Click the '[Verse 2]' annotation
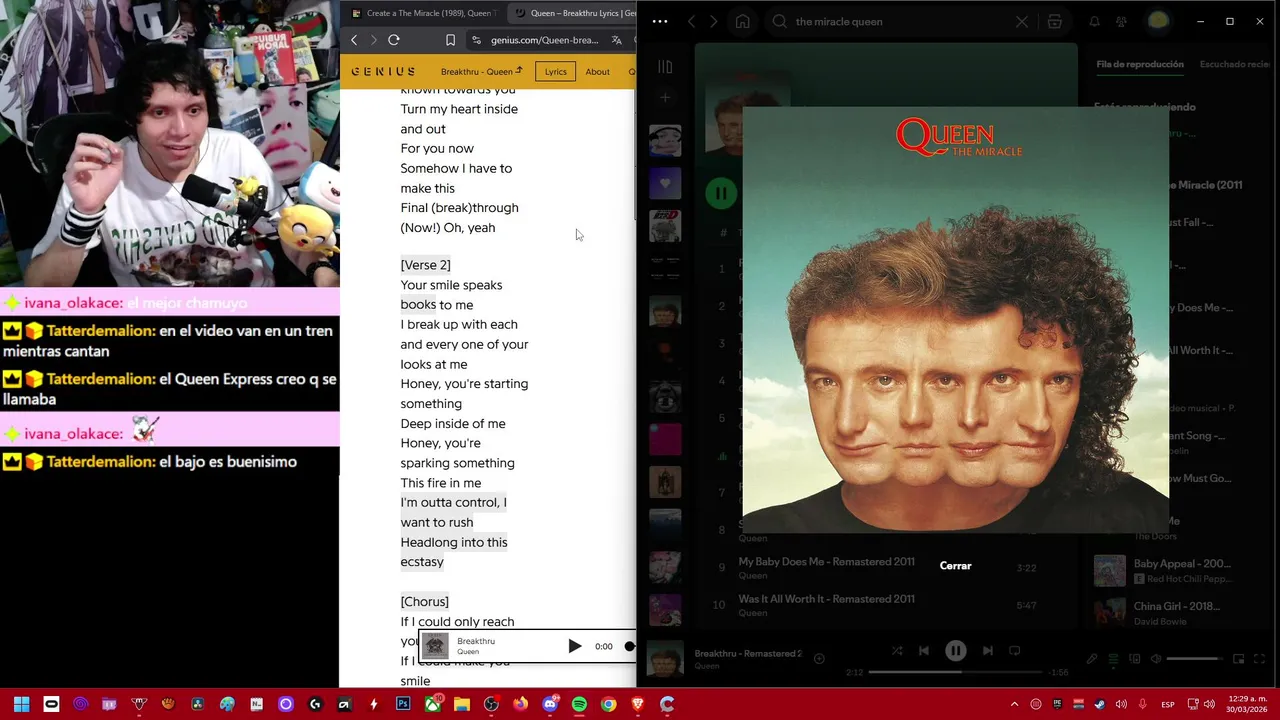This screenshot has width=1280, height=720. [x=425, y=265]
